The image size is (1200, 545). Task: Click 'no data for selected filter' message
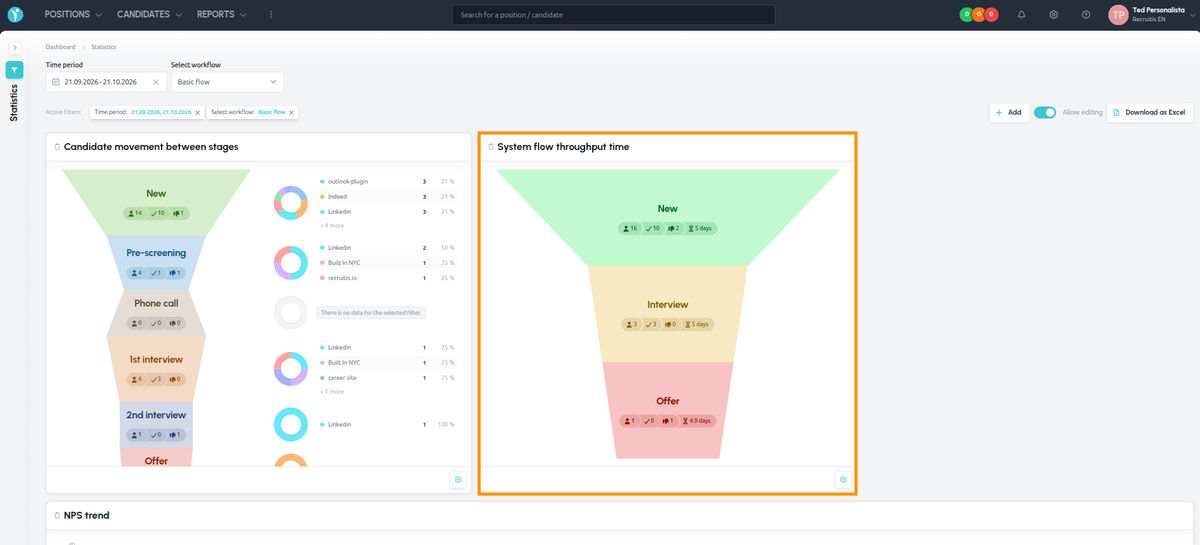(372, 313)
